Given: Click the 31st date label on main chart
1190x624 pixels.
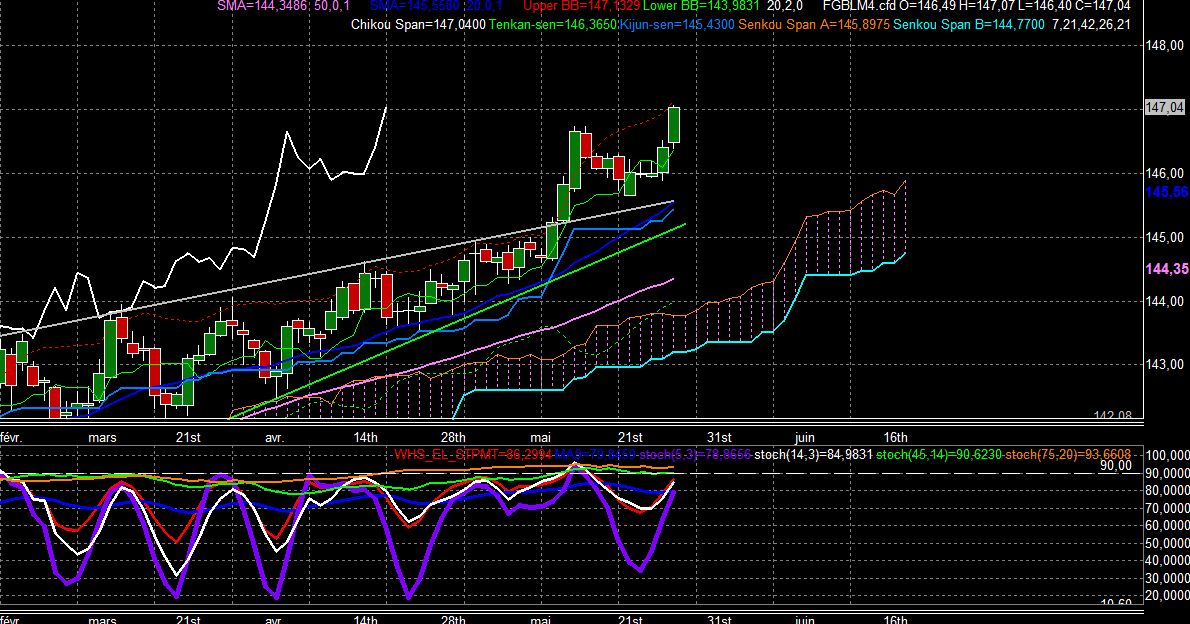Looking at the screenshot, I should 719,437.
